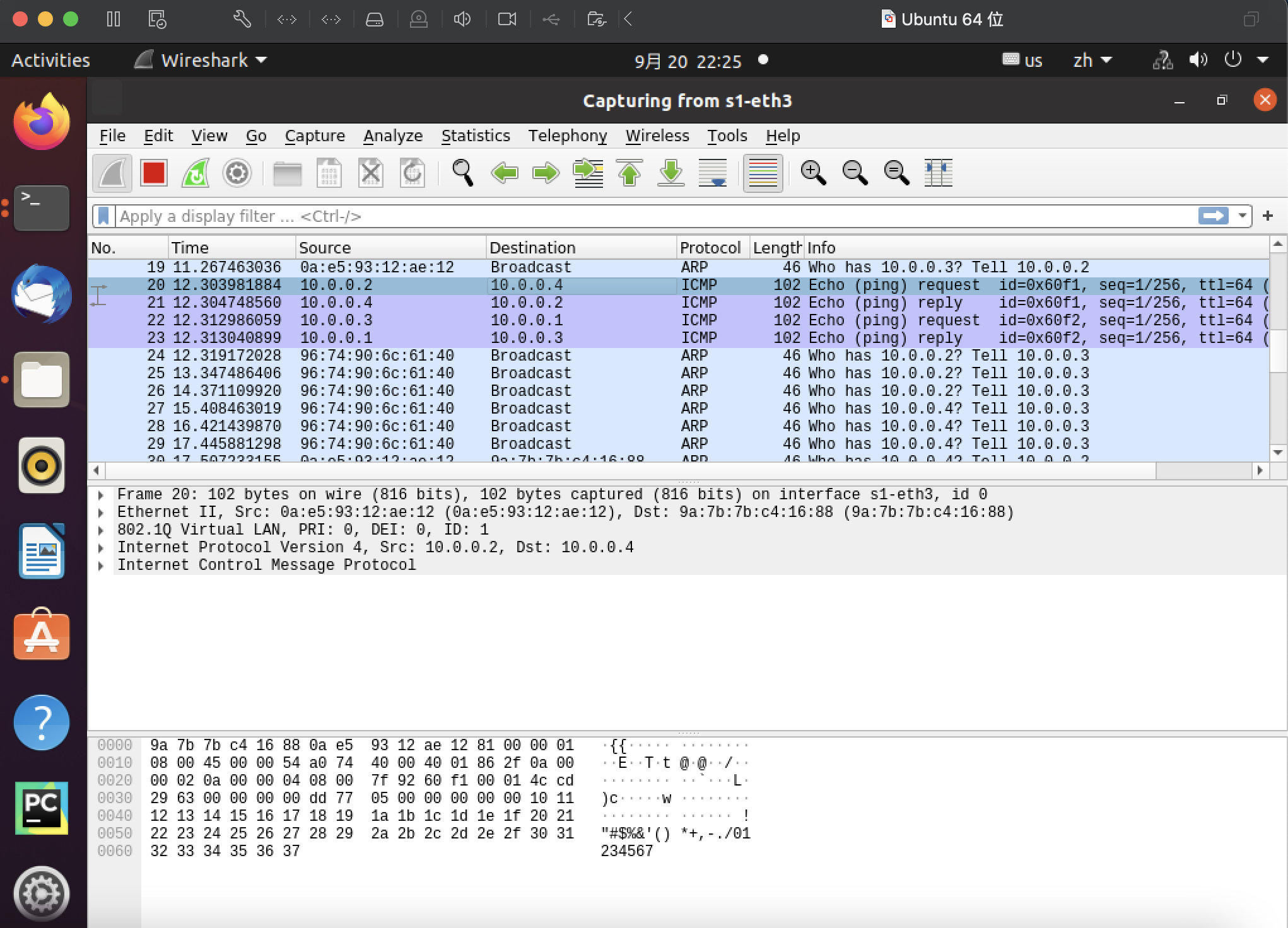
Task: Click the add filter button plus
Action: click(x=1268, y=216)
